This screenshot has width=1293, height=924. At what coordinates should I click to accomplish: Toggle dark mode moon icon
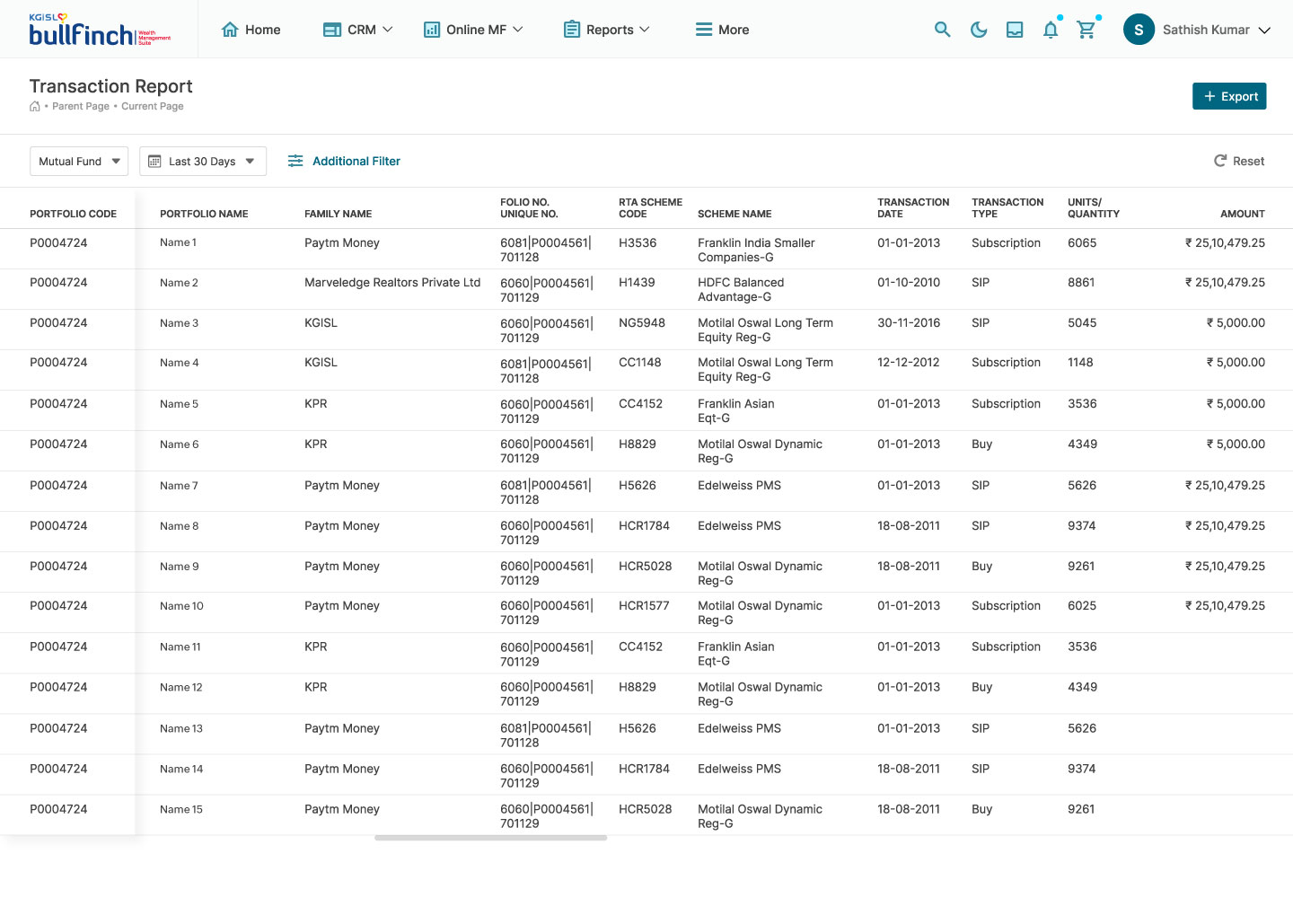(979, 30)
